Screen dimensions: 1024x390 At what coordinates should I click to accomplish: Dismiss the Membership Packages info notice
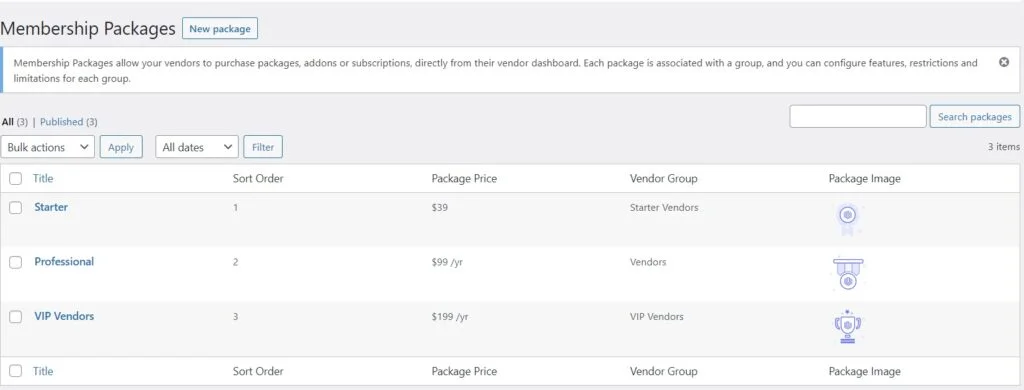(1004, 63)
